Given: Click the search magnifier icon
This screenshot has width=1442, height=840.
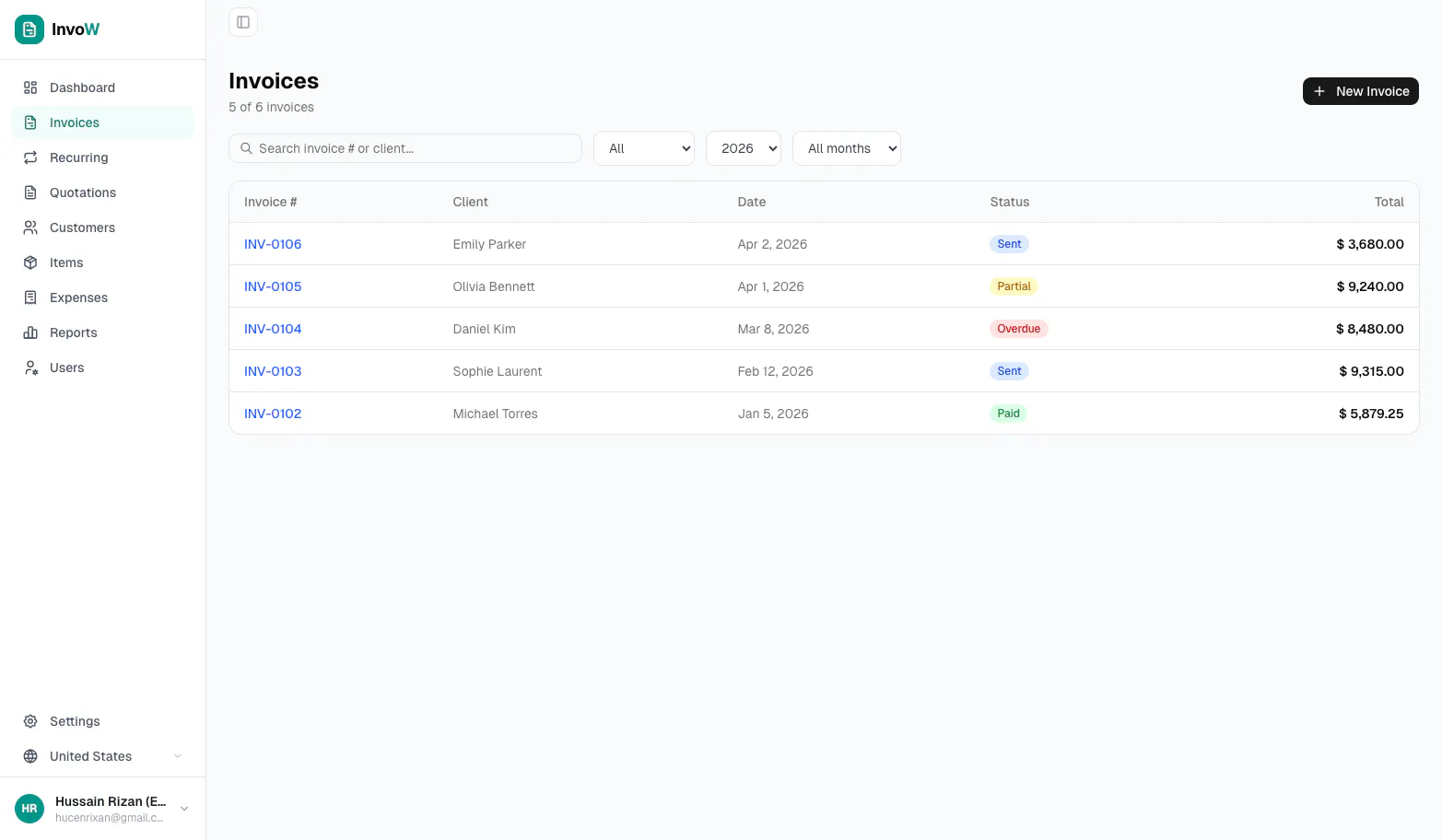Looking at the screenshot, I should coord(246,148).
